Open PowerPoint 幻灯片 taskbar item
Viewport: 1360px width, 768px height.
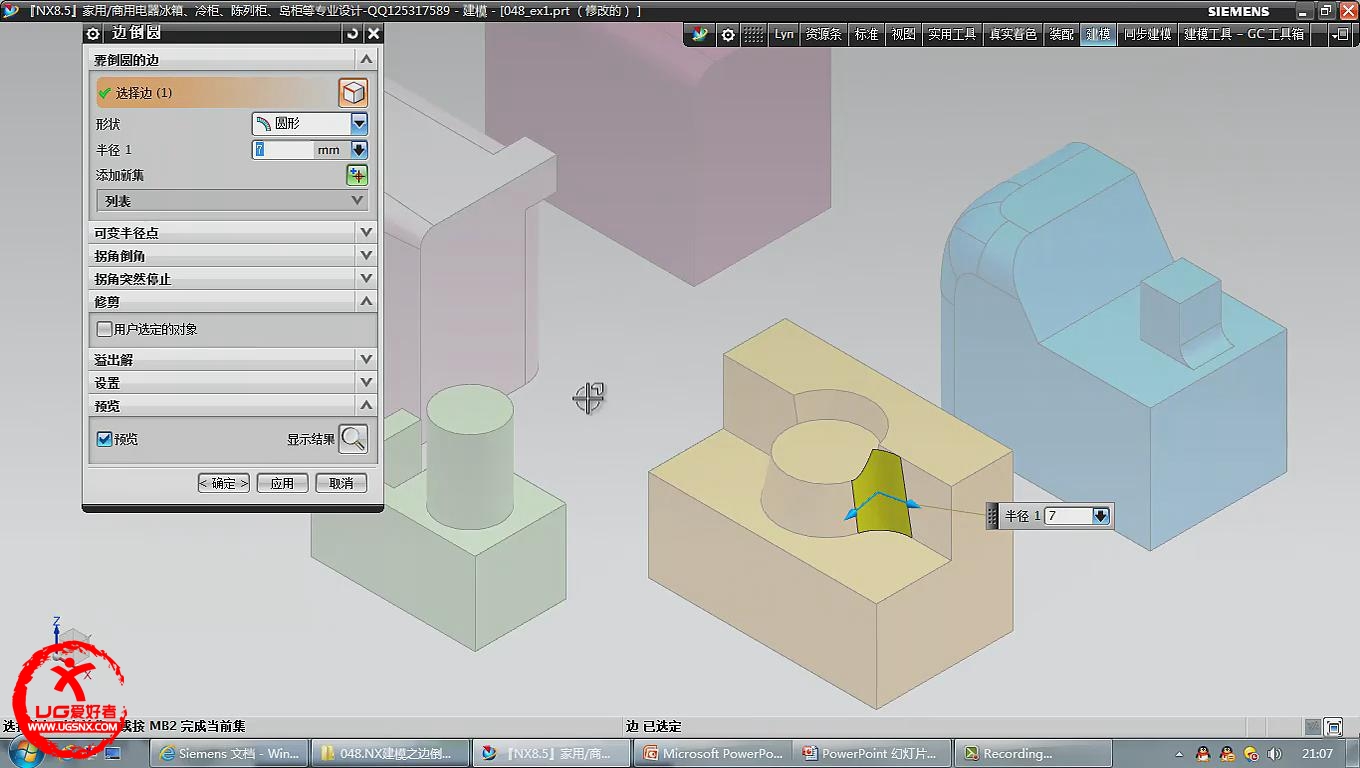872,753
